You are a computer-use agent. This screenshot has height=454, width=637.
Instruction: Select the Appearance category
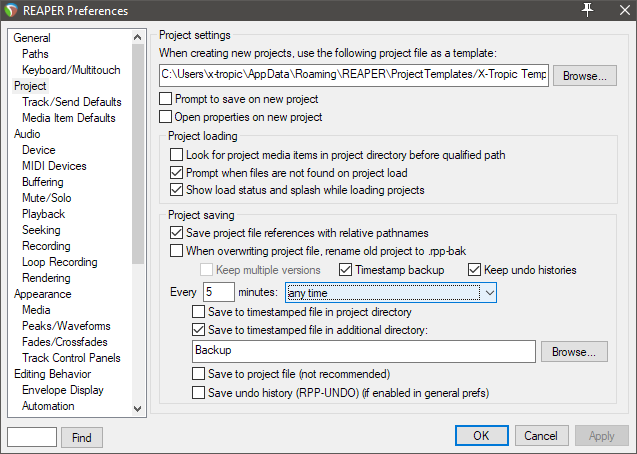(43, 294)
